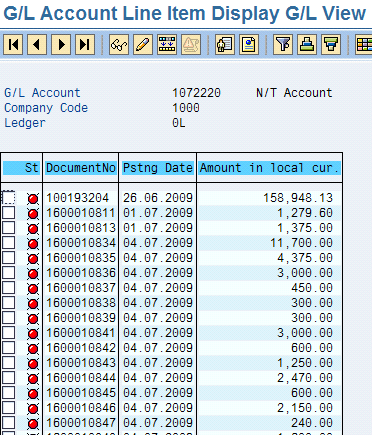Tick checkbox for document 1600010834
This screenshot has height=435, width=372.
coord(9,242)
